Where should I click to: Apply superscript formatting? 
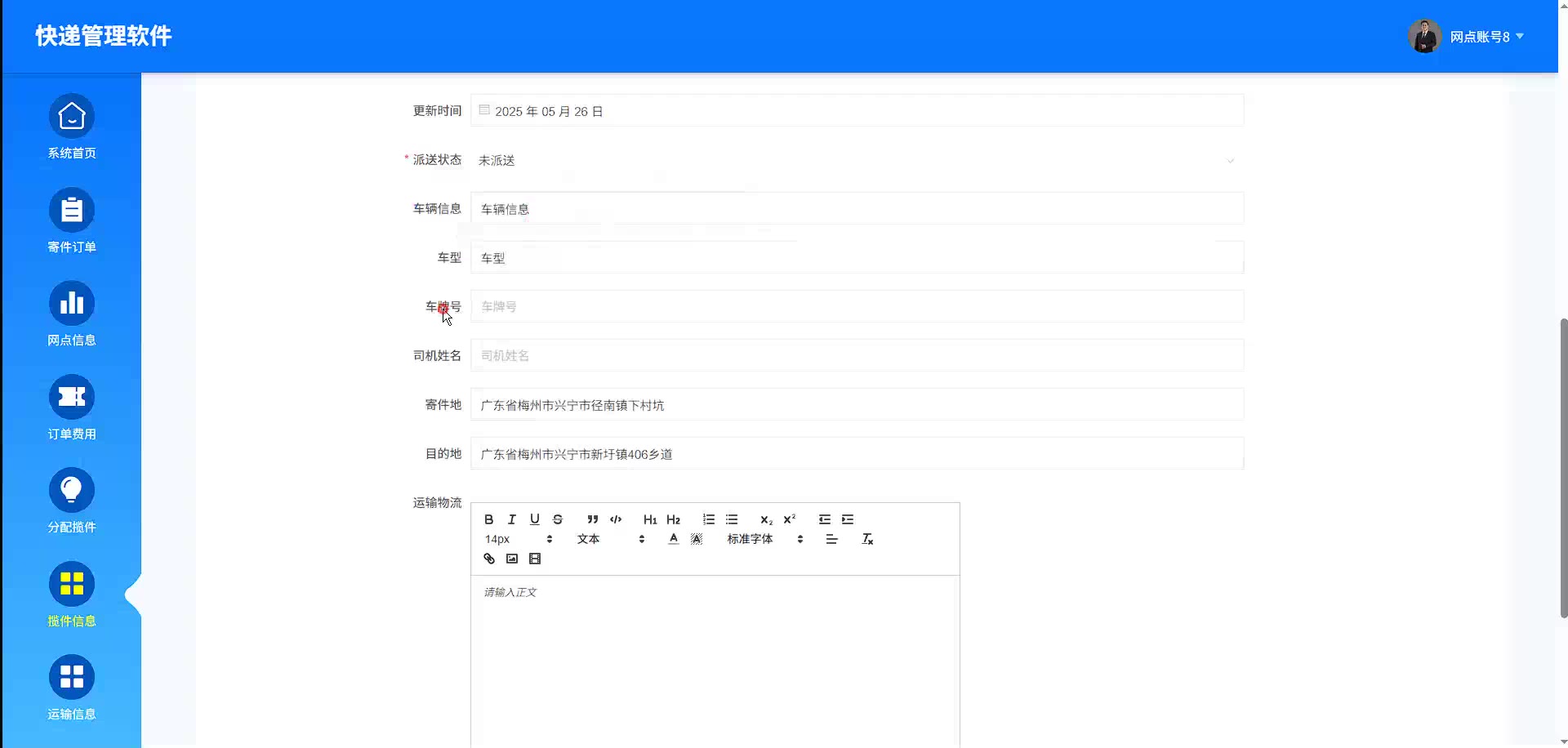coord(789,519)
